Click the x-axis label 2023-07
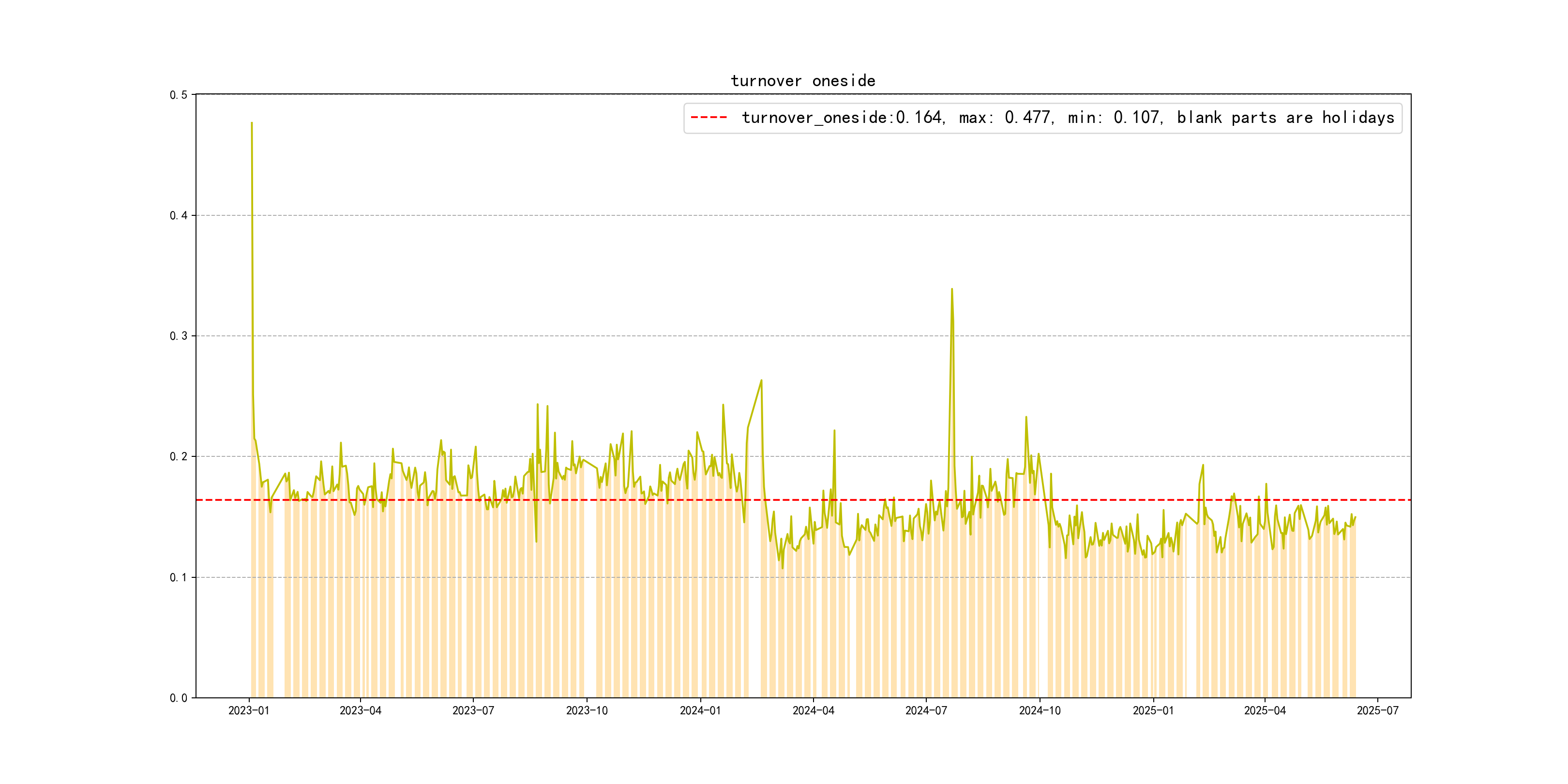This screenshot has height=784, width=1568. [x=473, y=710]
